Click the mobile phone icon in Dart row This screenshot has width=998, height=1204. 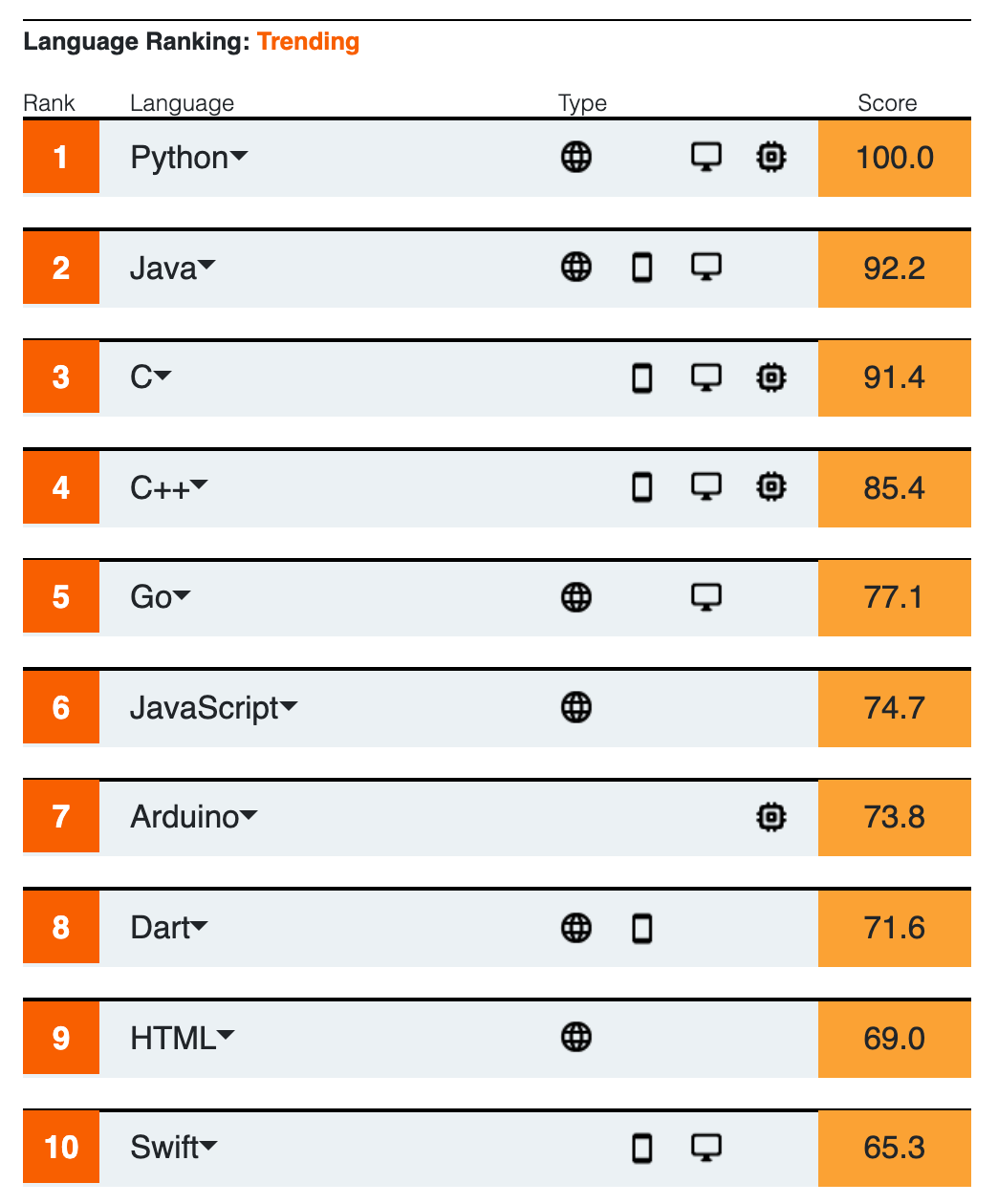tap(642, 928)
